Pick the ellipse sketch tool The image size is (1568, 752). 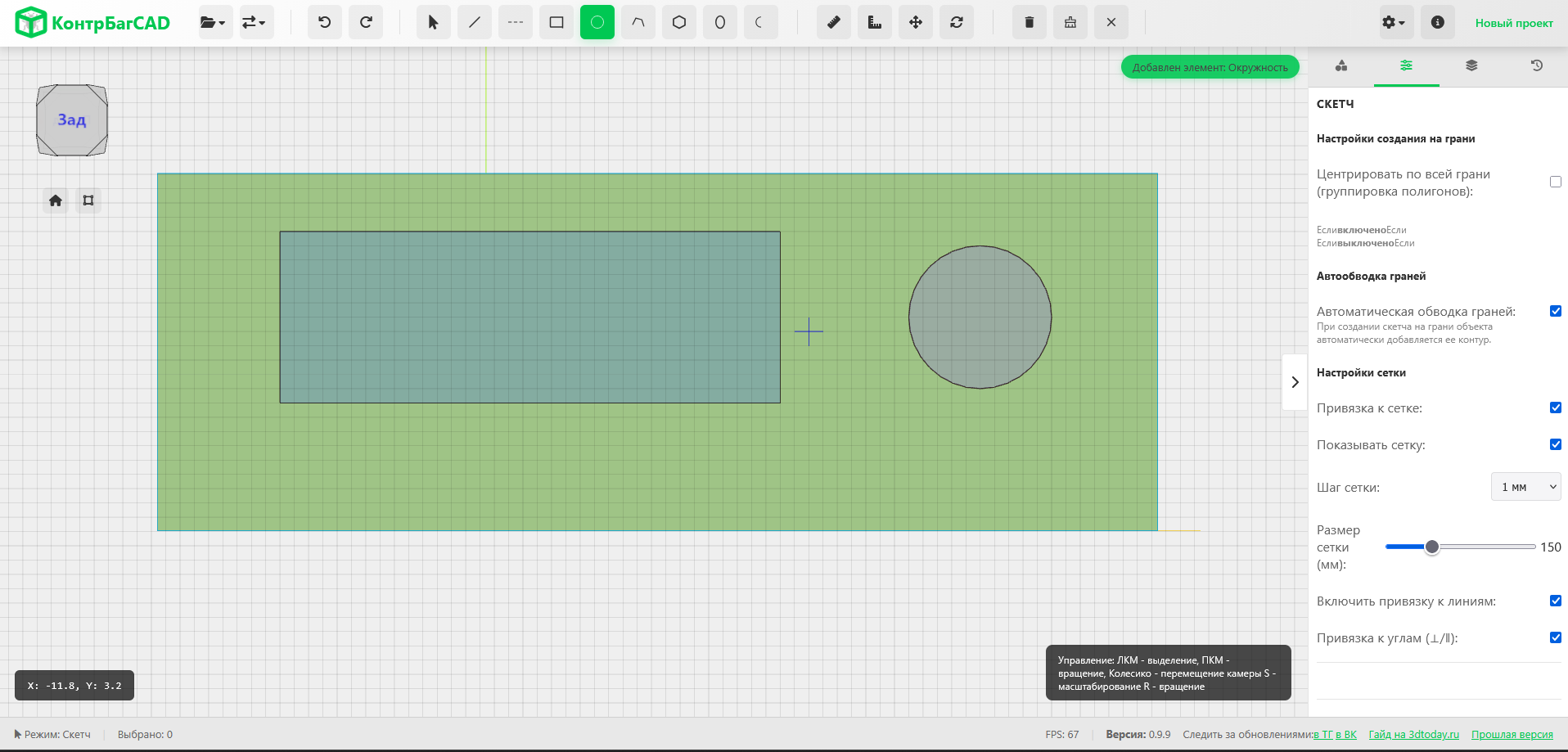(719, 23)
